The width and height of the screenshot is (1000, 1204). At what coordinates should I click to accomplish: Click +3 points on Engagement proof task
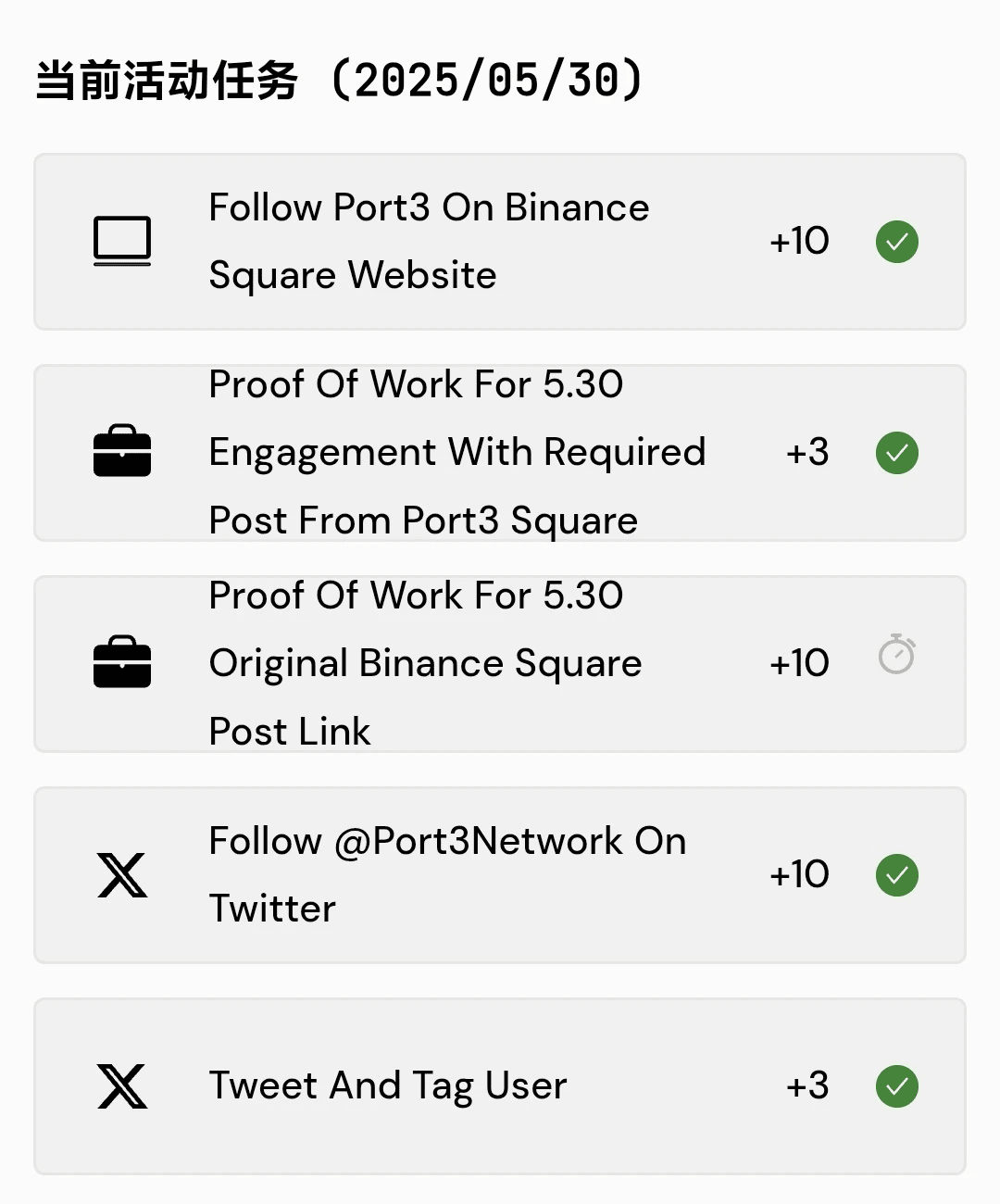807,453
